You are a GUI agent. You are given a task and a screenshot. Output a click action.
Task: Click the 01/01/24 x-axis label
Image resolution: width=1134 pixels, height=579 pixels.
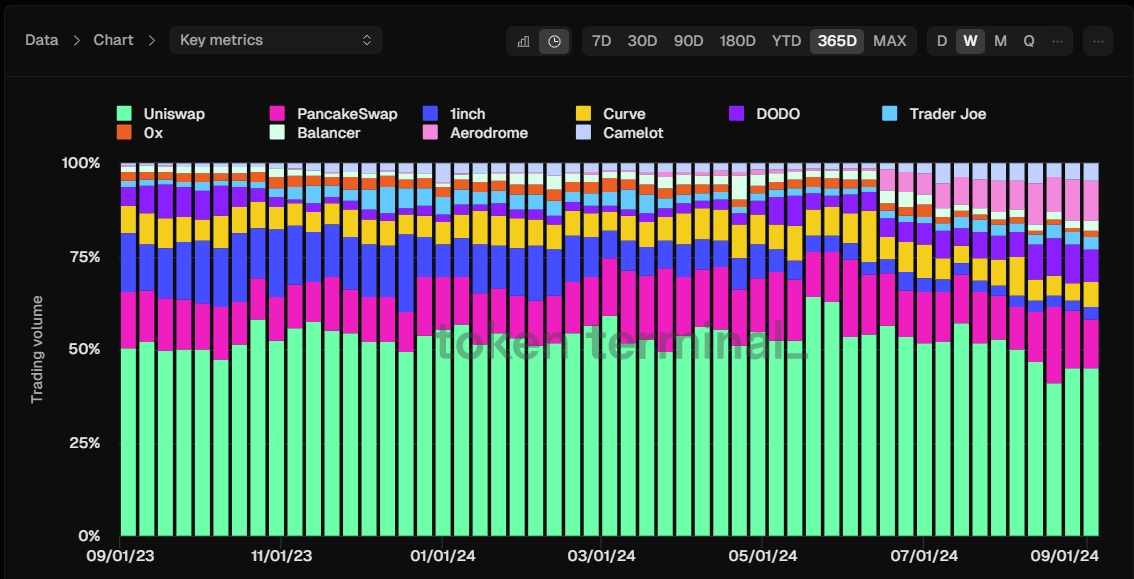[443, 556]
